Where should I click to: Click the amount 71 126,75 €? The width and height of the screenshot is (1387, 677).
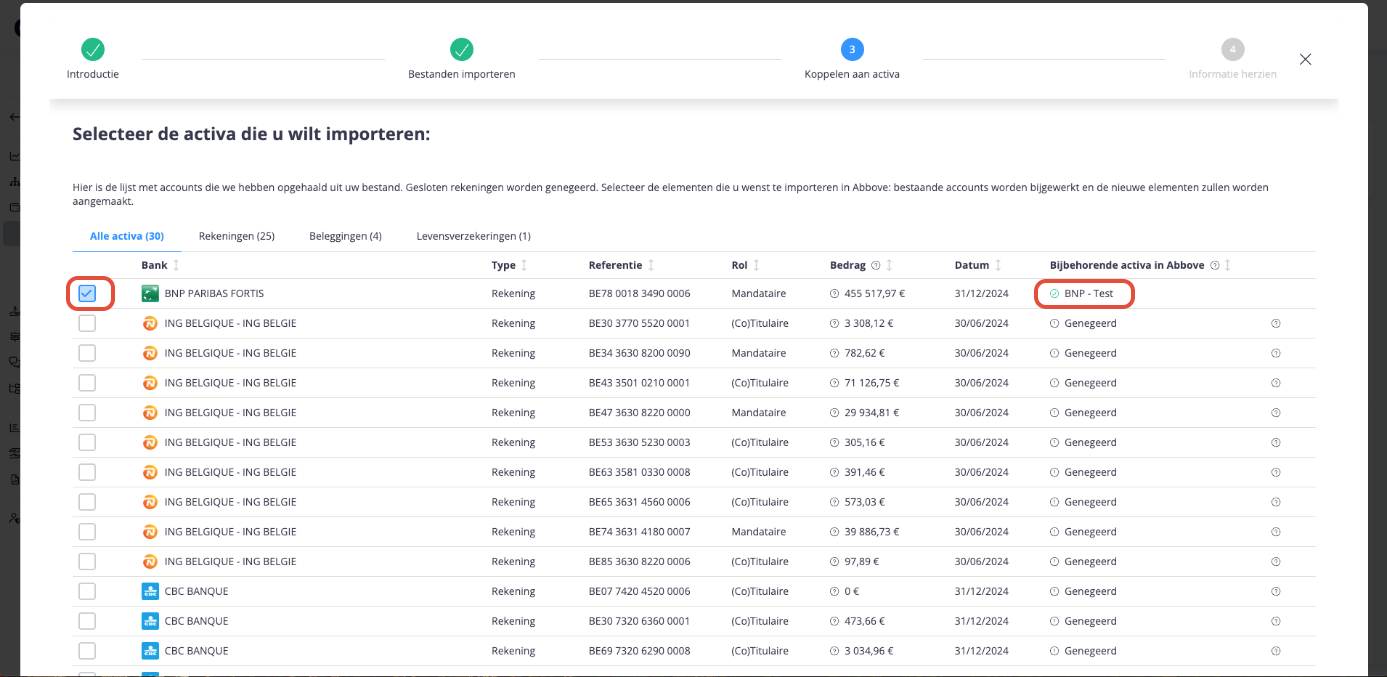click(x=872, y=383)
